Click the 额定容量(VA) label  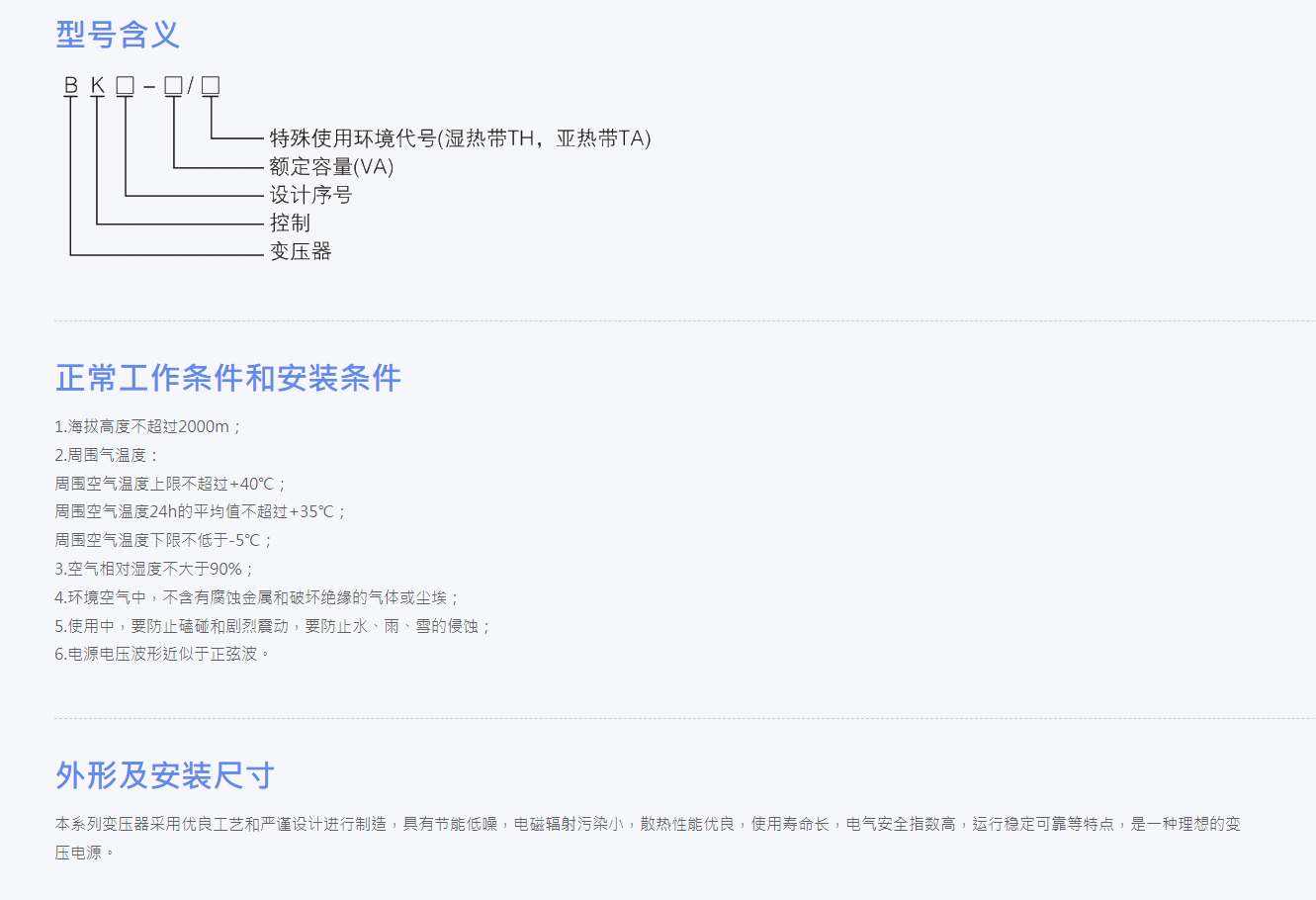pos(331,167)
